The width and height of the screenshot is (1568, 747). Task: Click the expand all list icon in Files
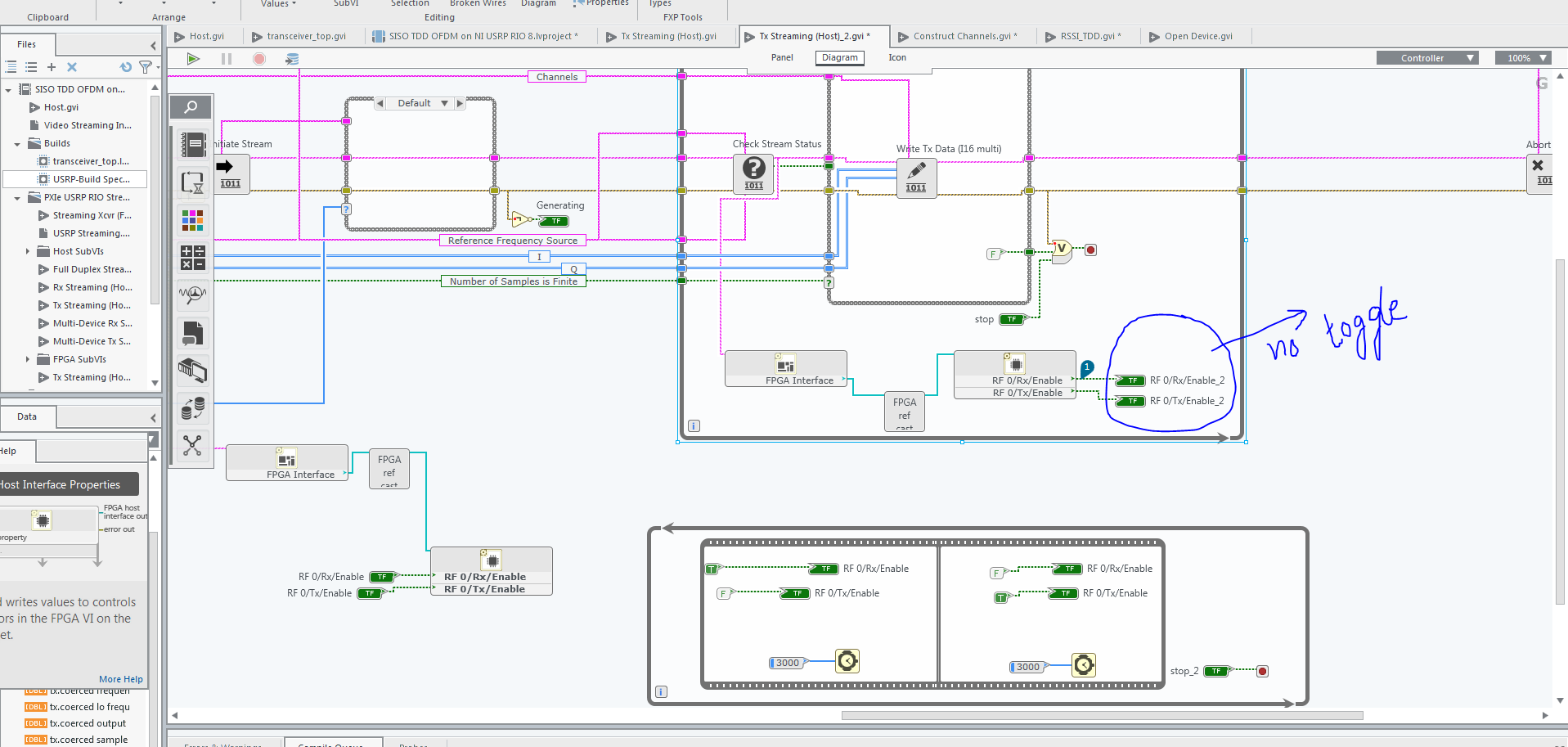coord(11,67)
